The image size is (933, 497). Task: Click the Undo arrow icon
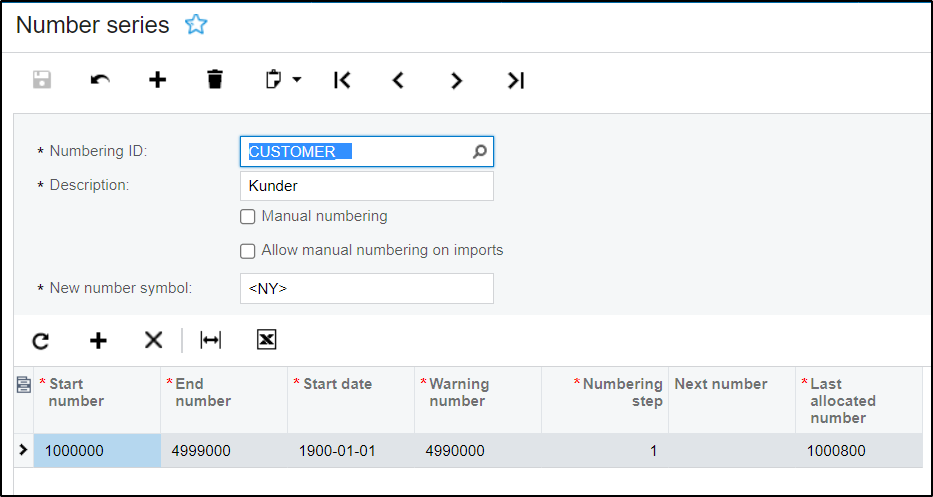coord(100,80)
